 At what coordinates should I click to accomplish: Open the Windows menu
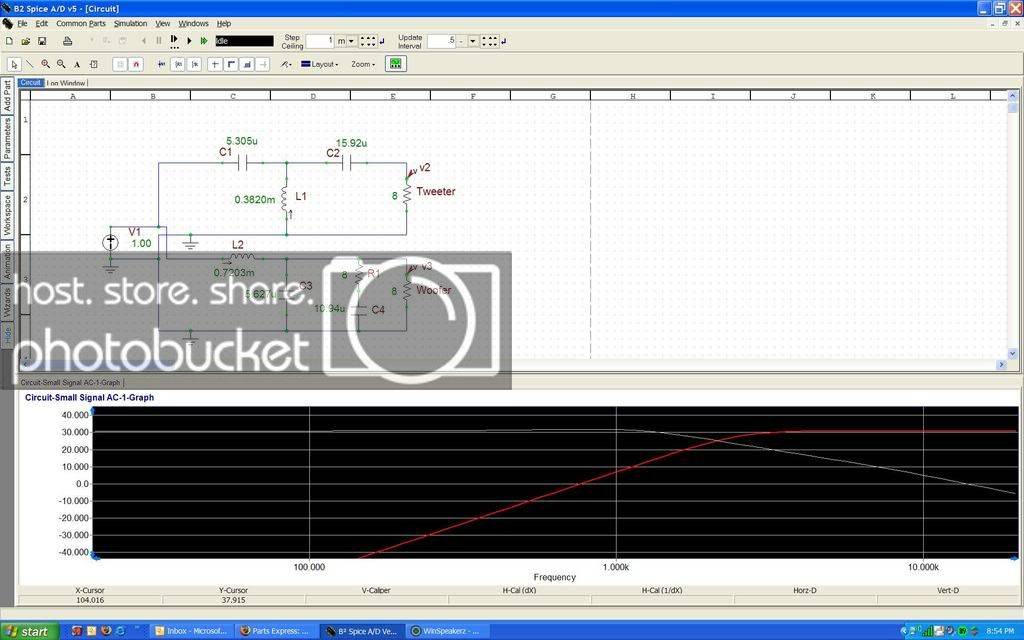point(193,24)
